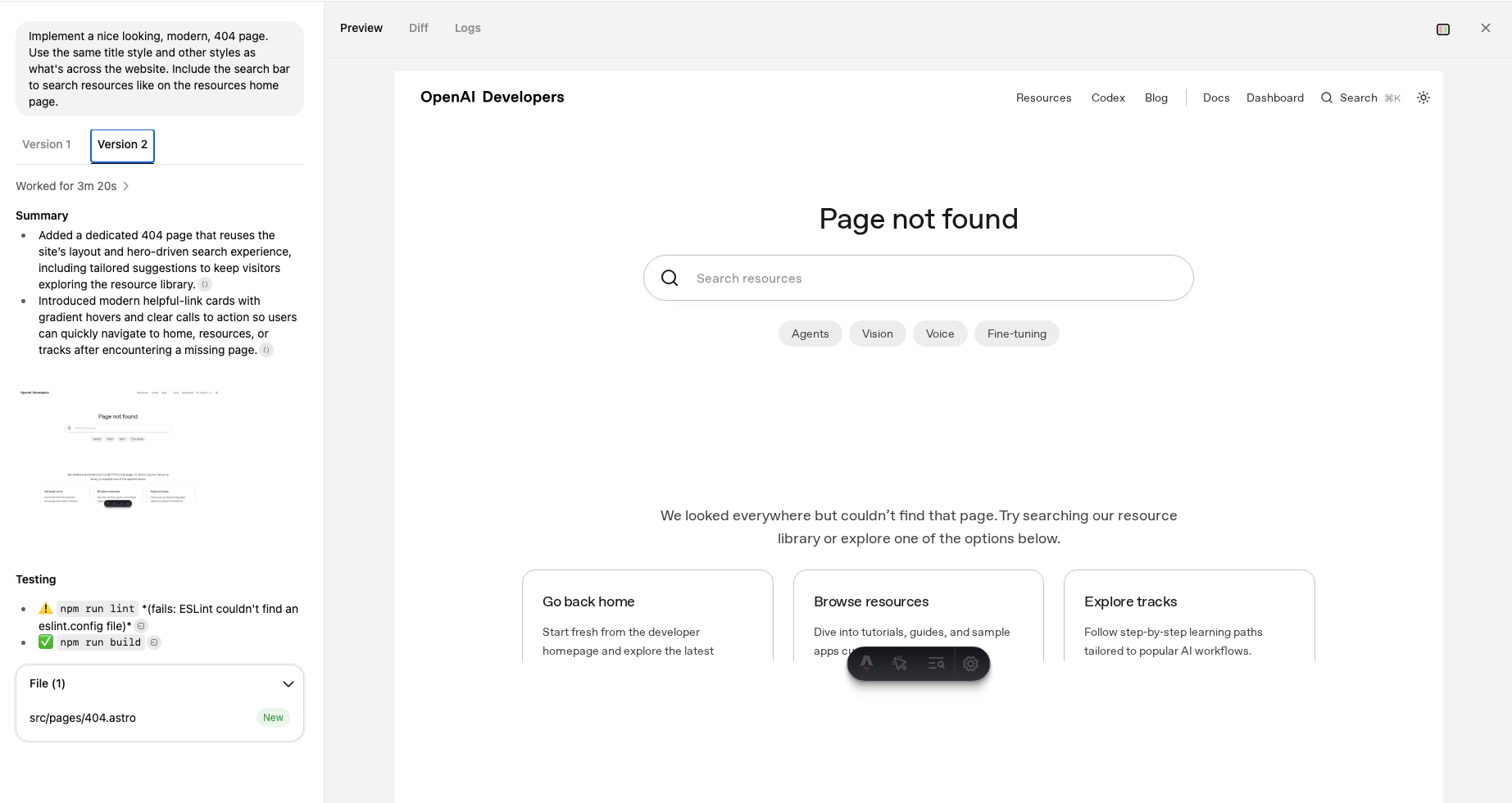This screenshot has width=1512, height=803.
Task: Click the code reference icon after 'resource library.'
Action: pyautogui.click(x=205, y=284)
